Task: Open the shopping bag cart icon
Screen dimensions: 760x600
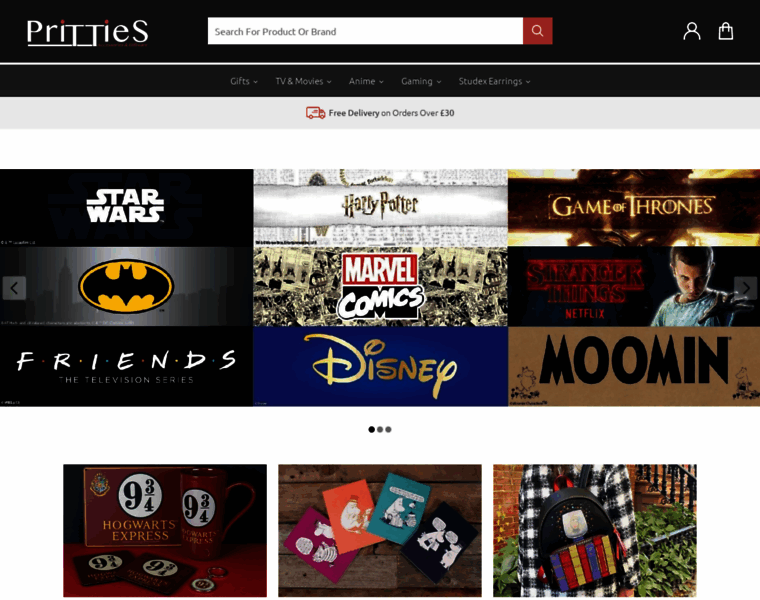Action: point(726,31)
